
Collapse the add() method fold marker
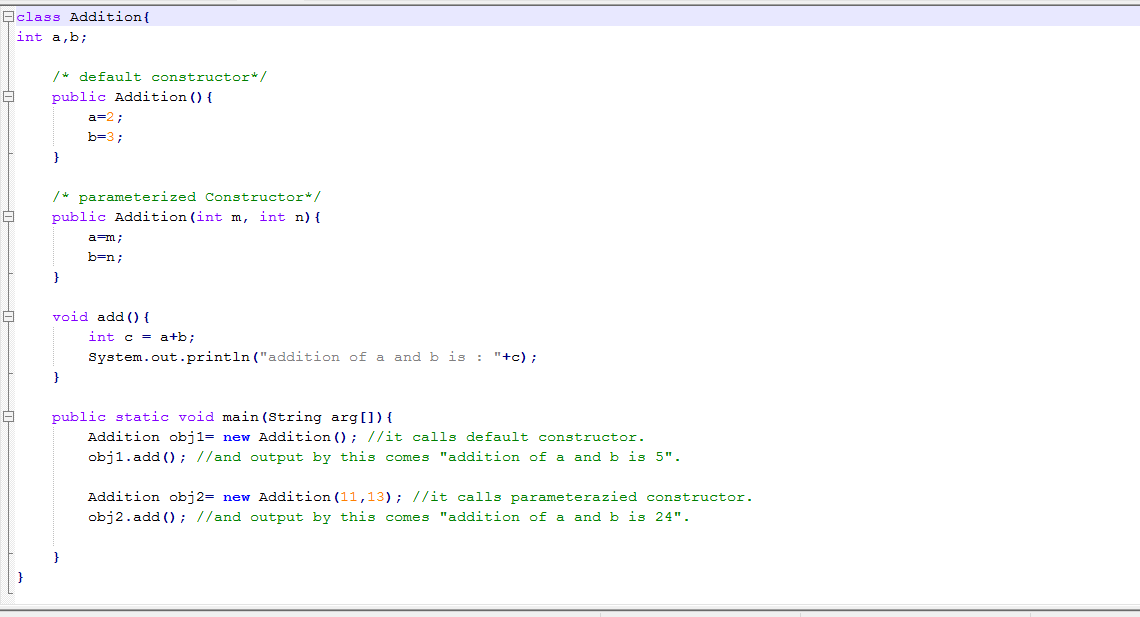pyautogui.click(x=9, y=316)
